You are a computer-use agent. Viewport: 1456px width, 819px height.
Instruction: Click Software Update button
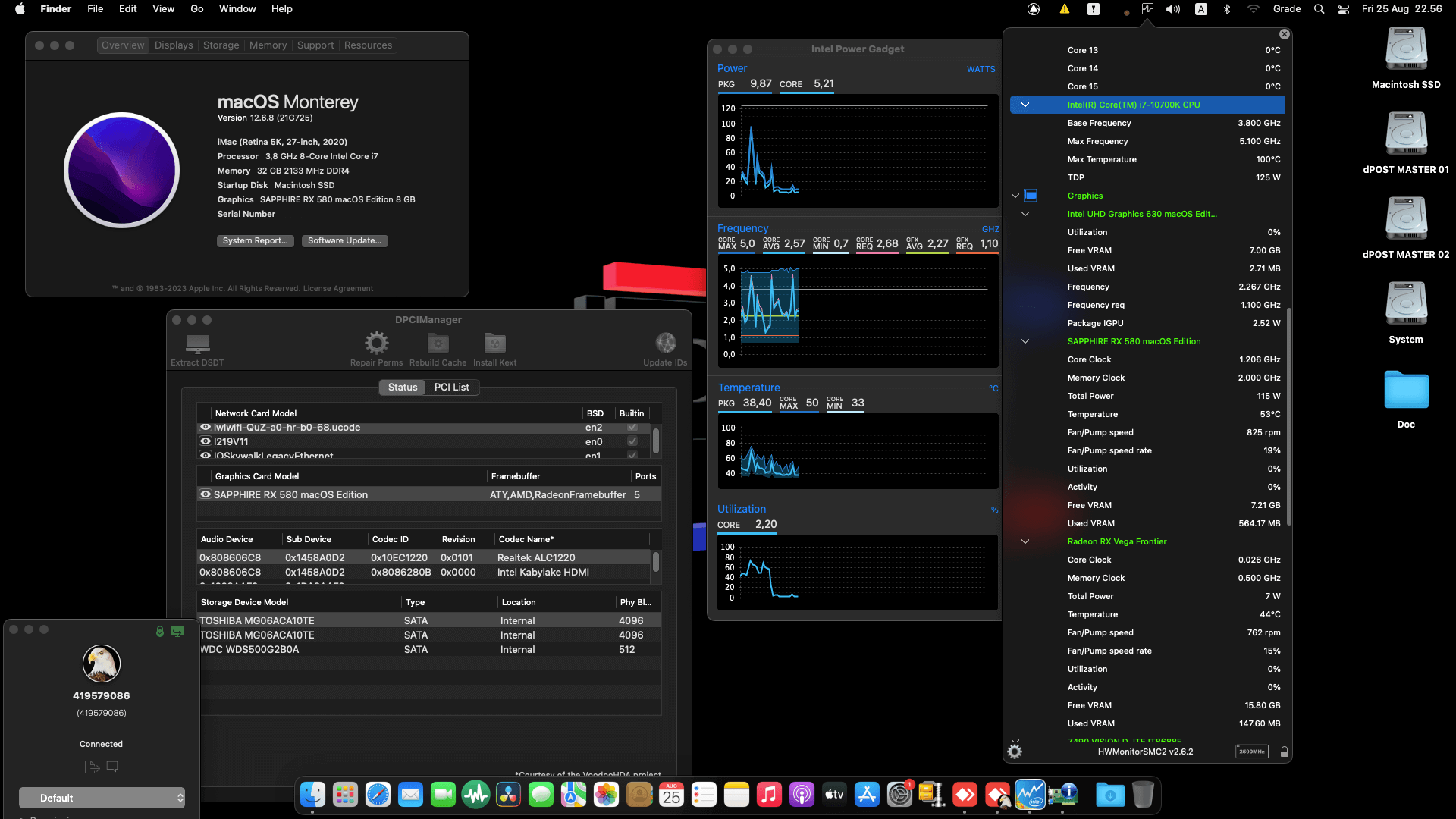click(x=344, y=240)
